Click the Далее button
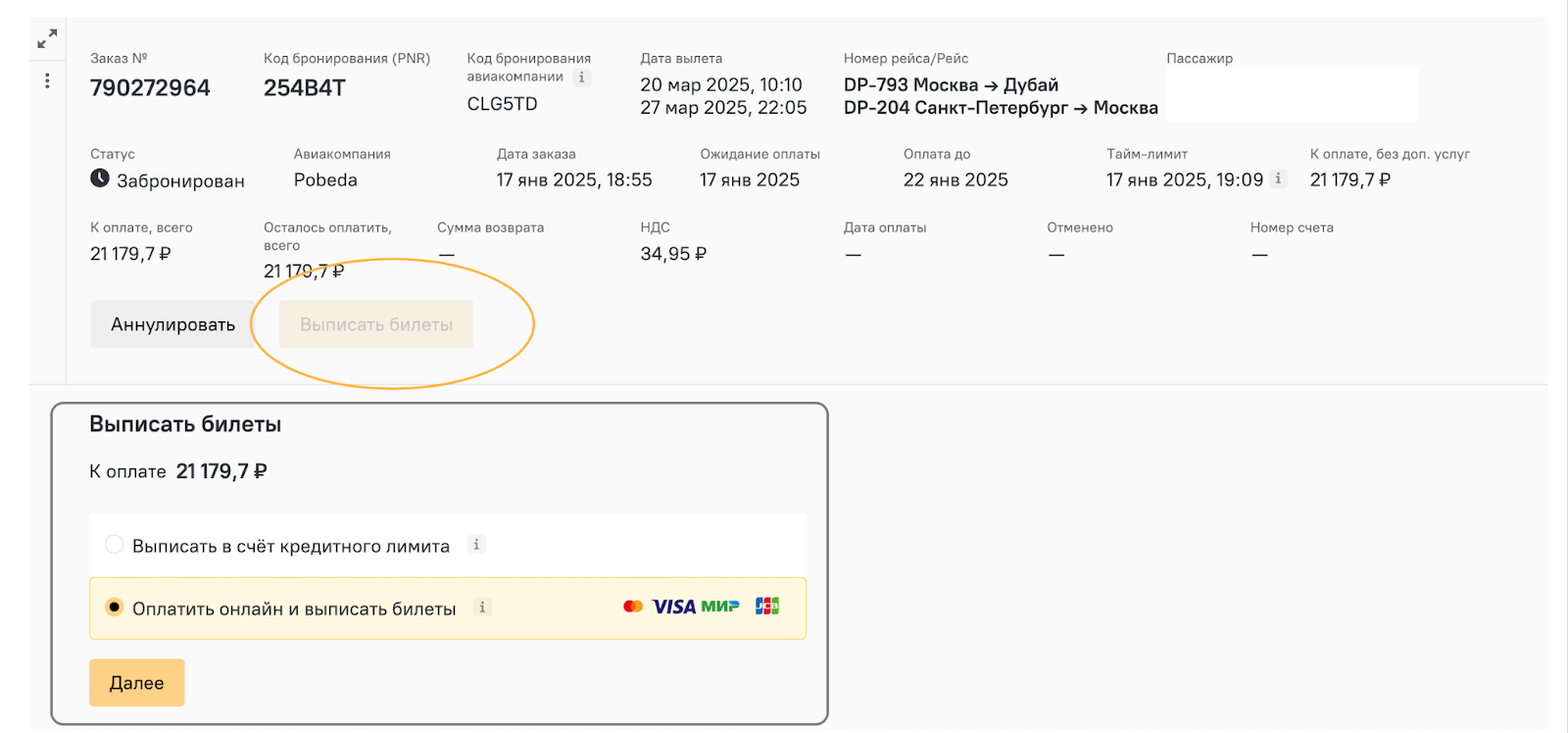 point(137,683)
